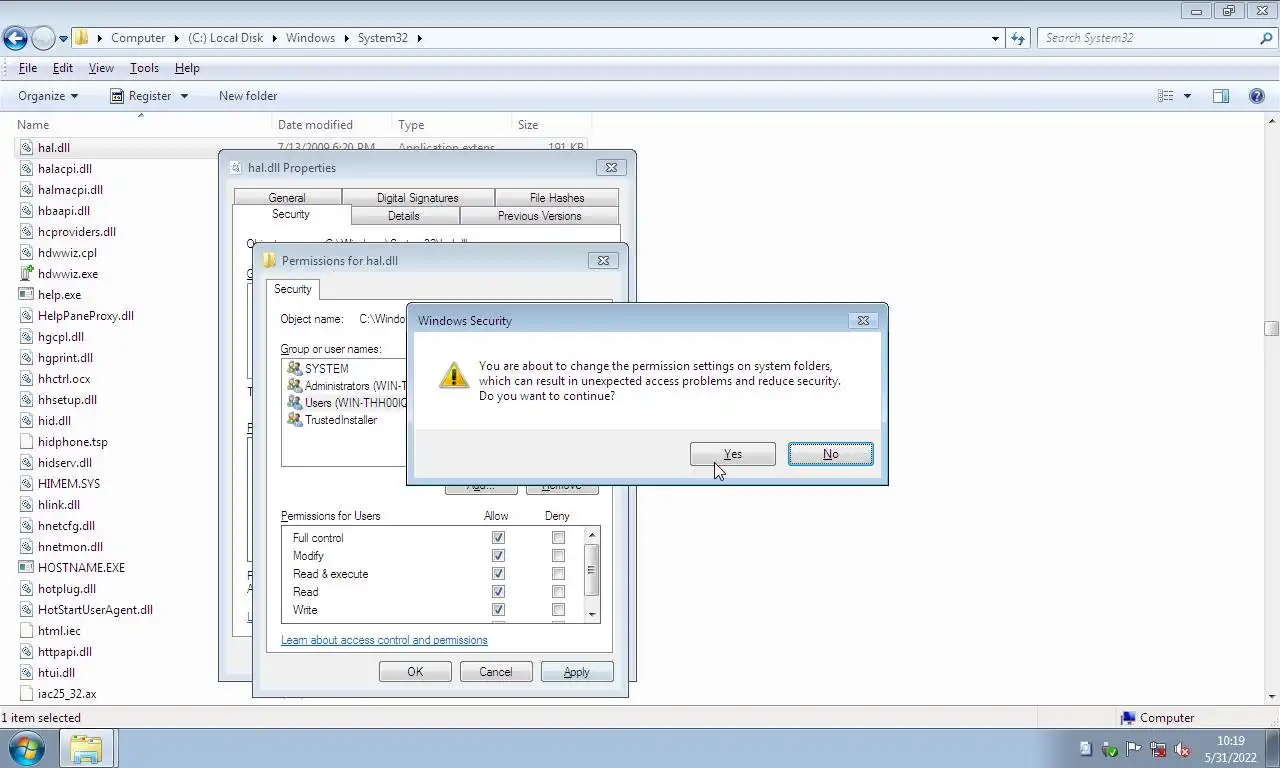Screen dimensions: 1280x768
Task: Select HotStartUserAgent.dll file name
Action: point(95,610)
